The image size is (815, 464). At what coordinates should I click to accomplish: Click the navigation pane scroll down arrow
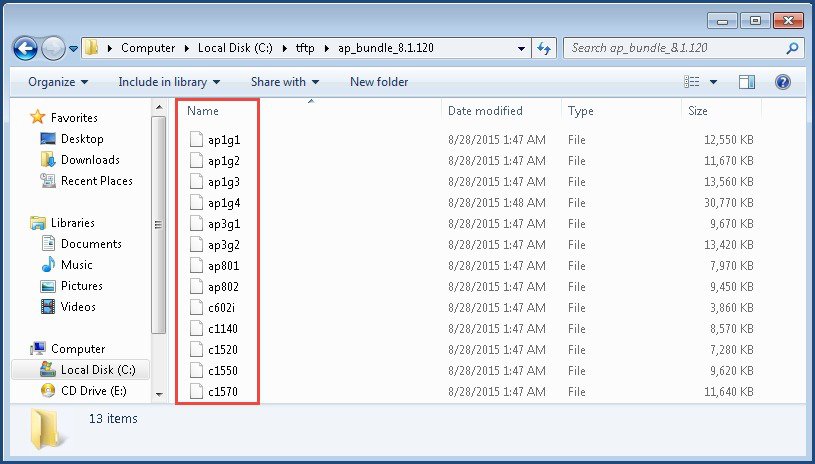tap(159, 395)
